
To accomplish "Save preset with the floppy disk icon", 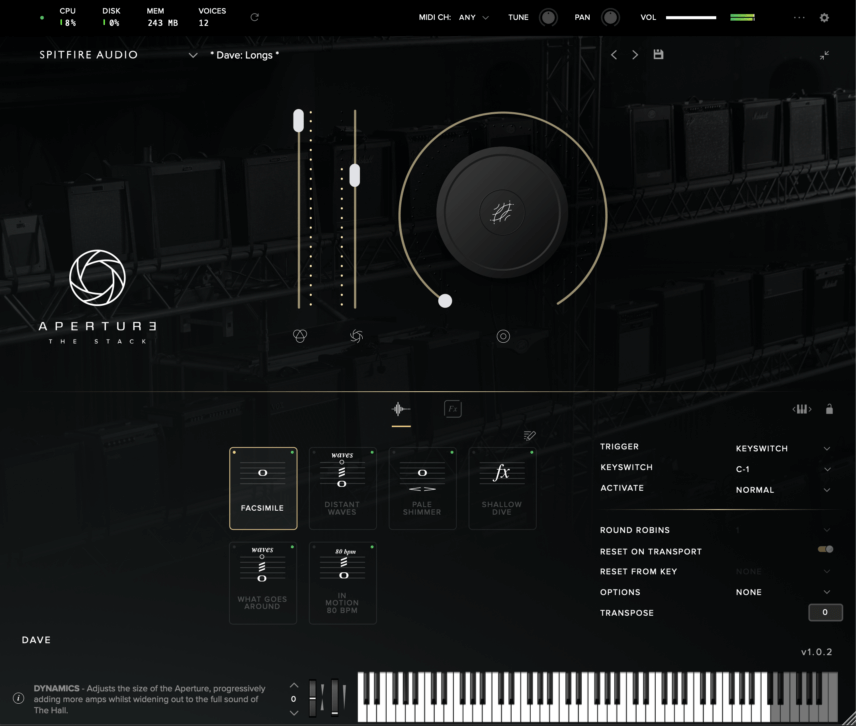I will tap(658, 54).
